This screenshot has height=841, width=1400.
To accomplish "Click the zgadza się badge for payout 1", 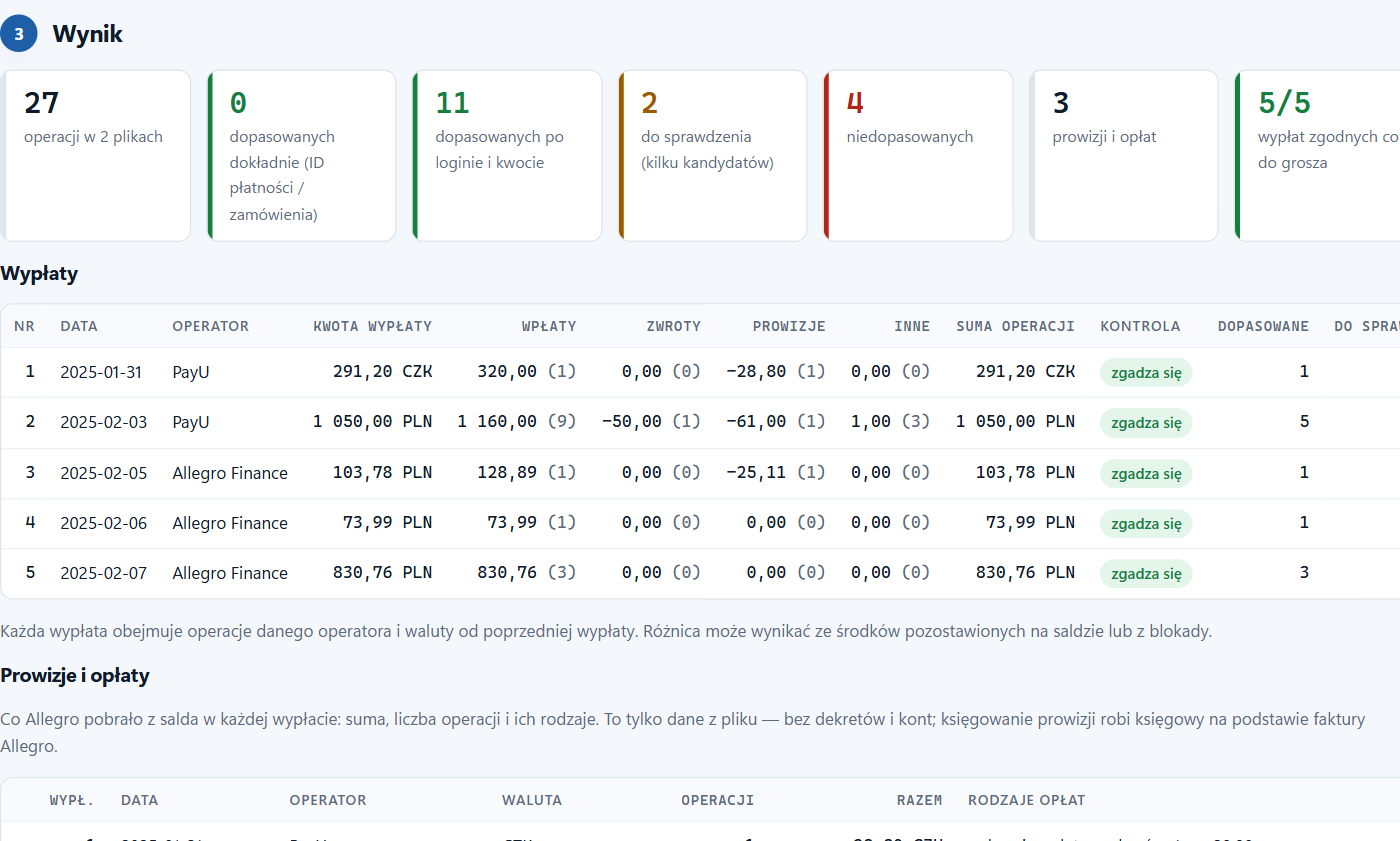I will point(1146,373).
